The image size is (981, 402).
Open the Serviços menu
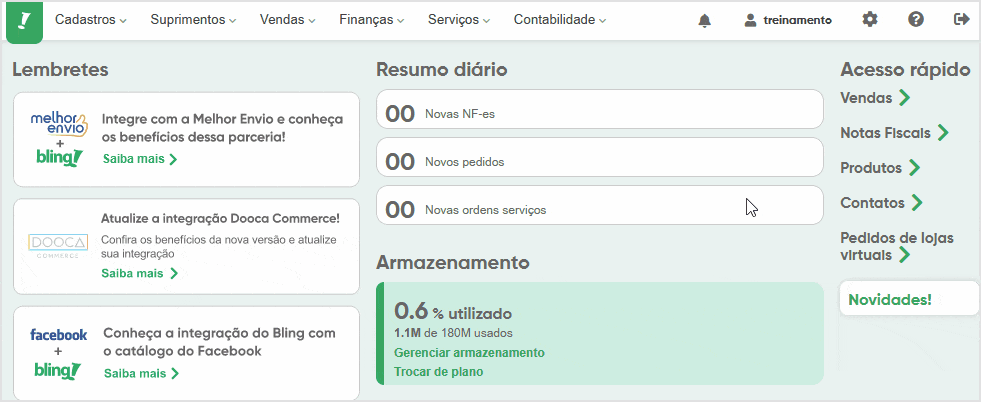459,20
